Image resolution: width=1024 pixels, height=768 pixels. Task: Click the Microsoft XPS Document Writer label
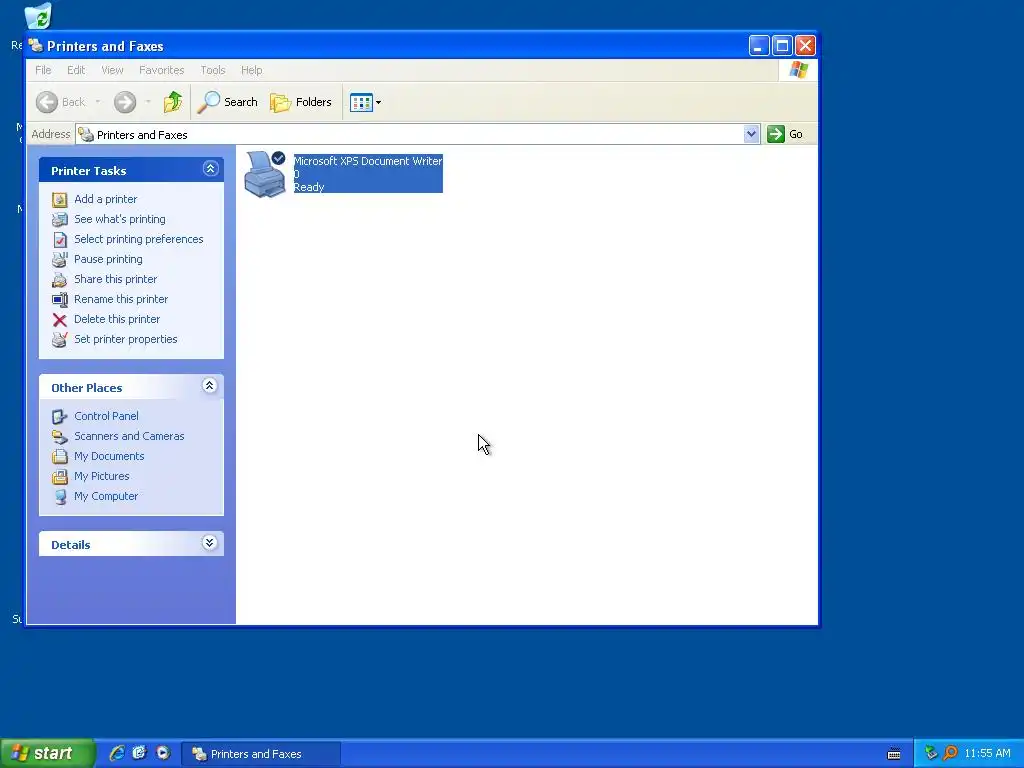click(368, 161)
